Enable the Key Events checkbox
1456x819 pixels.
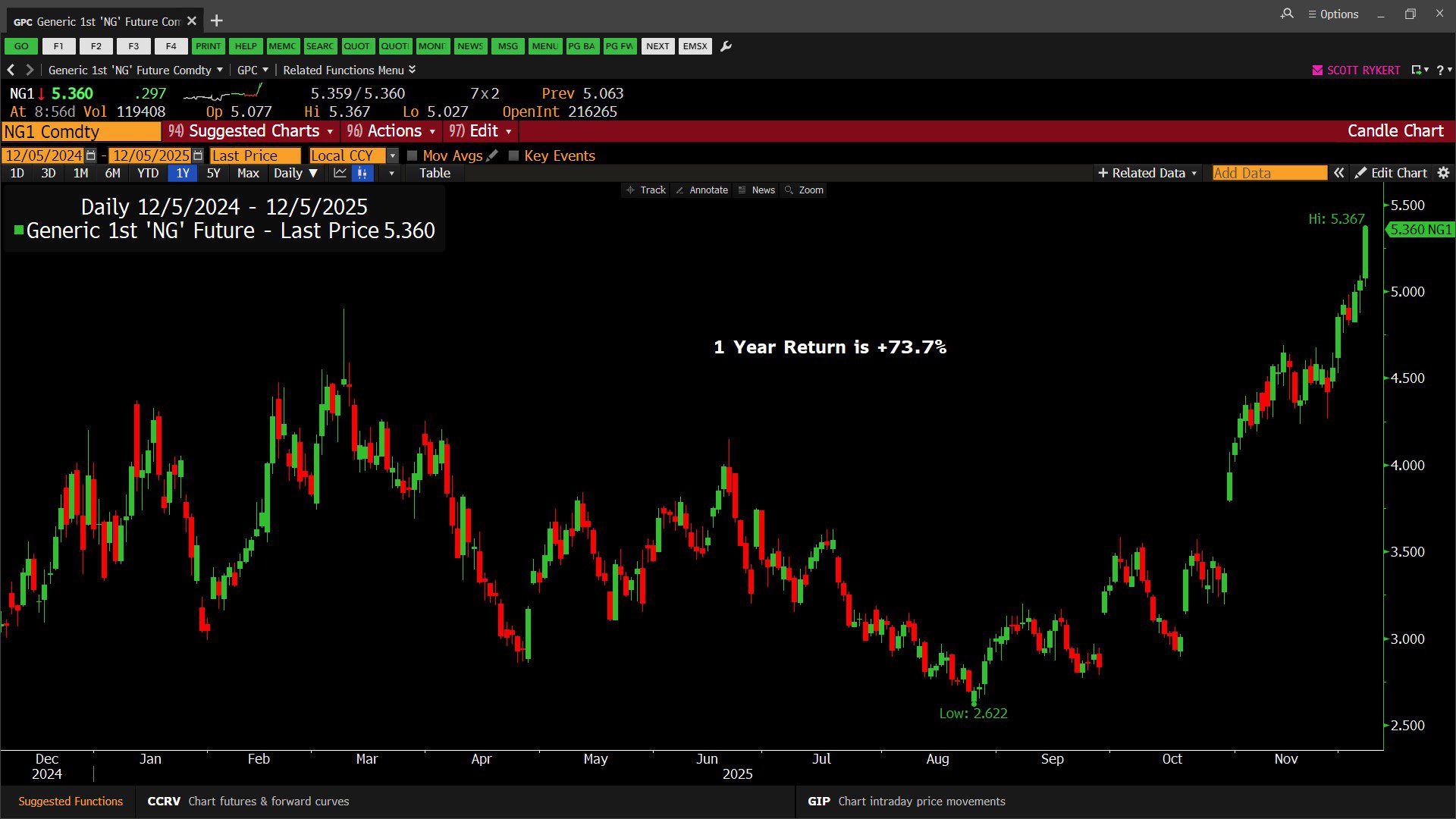[513, 155]
